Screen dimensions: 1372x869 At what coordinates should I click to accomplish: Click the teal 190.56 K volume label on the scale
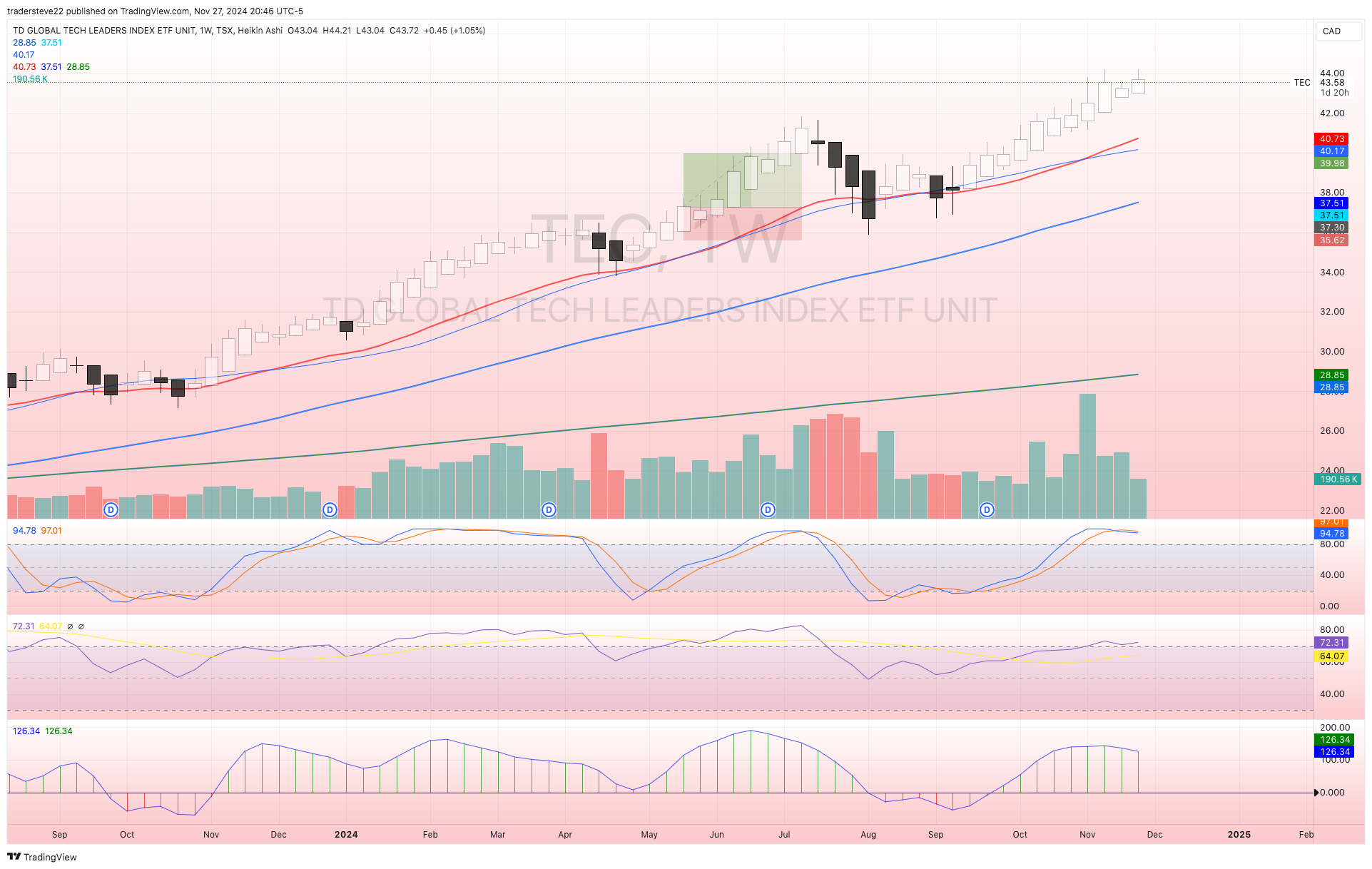pyautogui.click(x=1337, y=479)
